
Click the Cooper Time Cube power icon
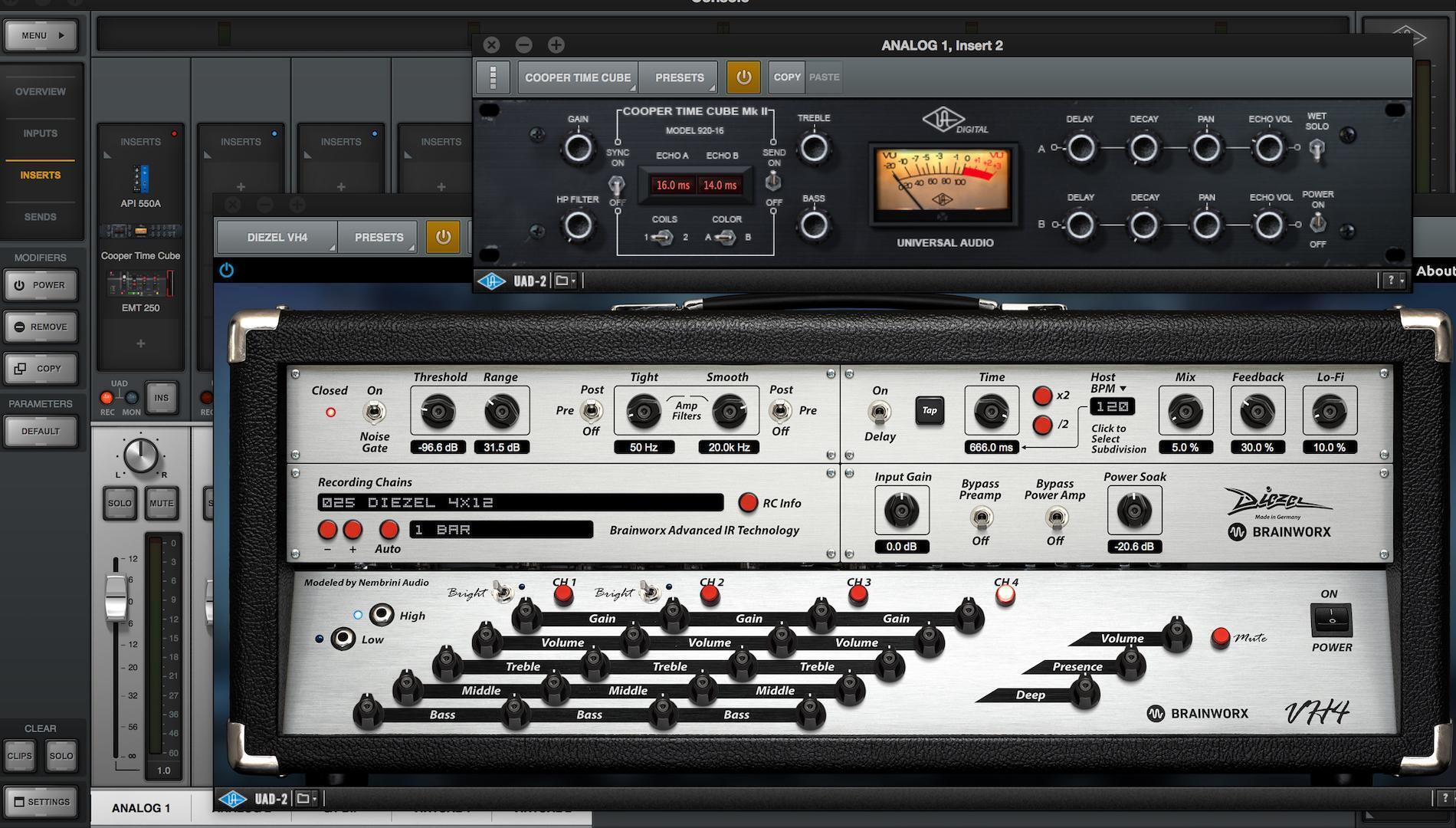click(743, 77)
